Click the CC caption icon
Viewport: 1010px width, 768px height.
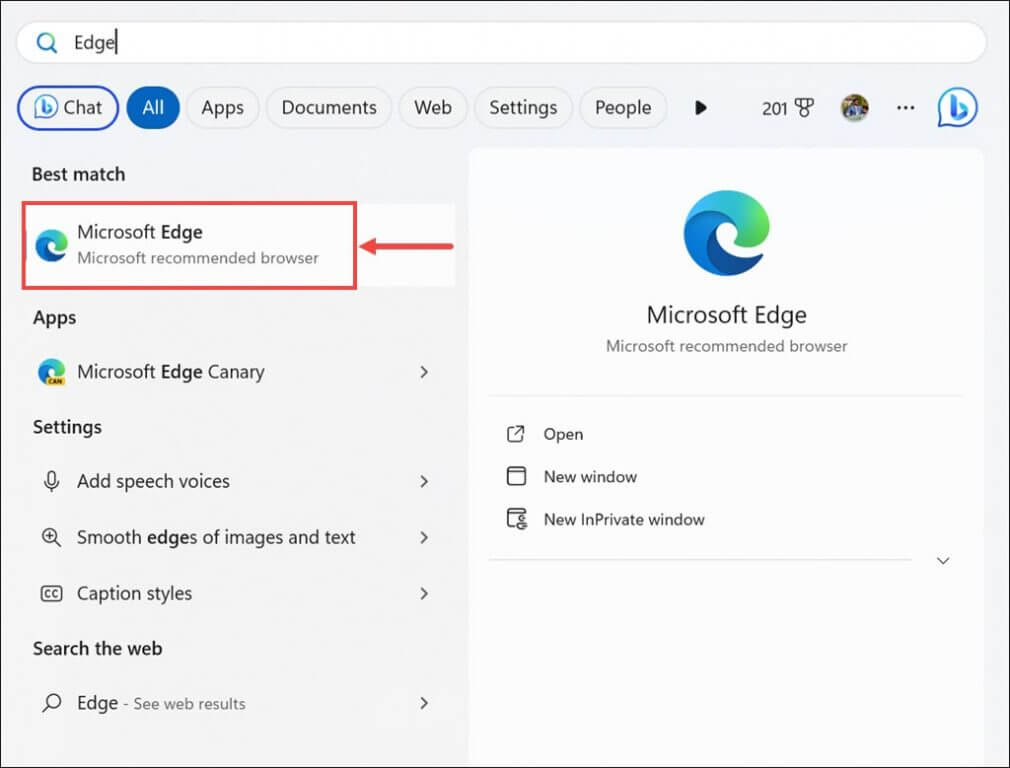pos(52,593)
